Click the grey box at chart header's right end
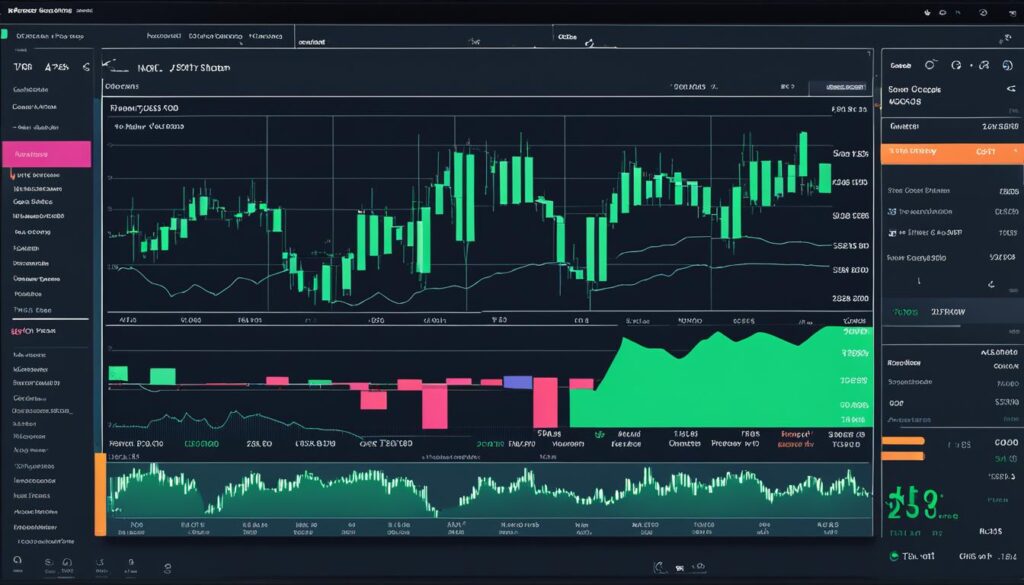This screenshot has height=585, width=1024. 839,87
